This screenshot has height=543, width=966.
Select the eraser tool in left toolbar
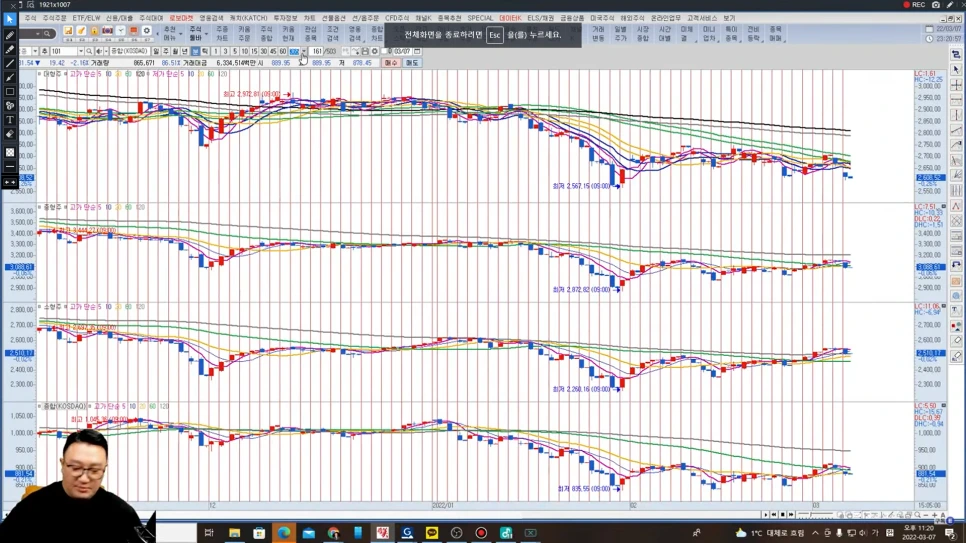point(9,134)
